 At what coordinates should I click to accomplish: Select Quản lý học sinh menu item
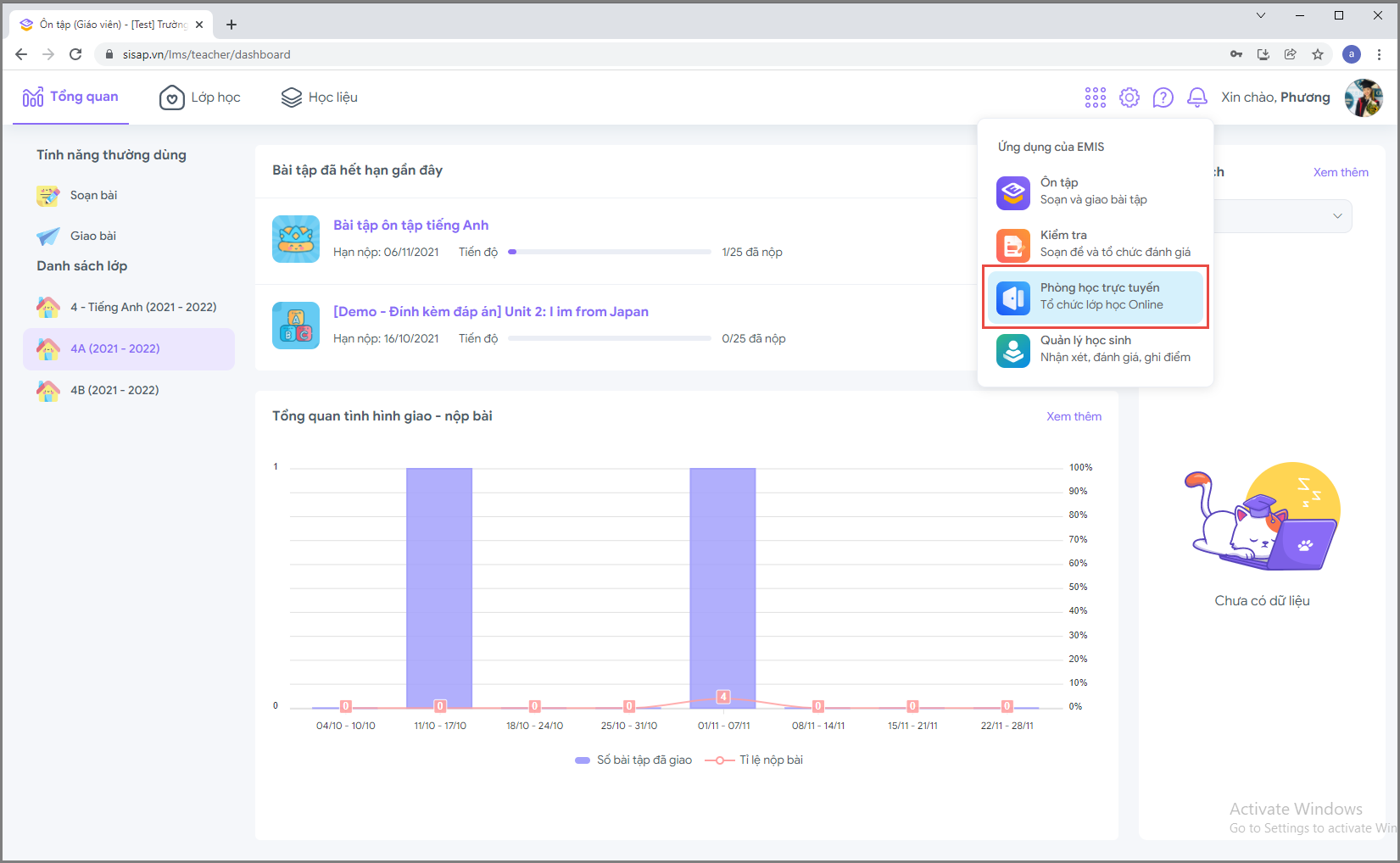[1096, 350]
